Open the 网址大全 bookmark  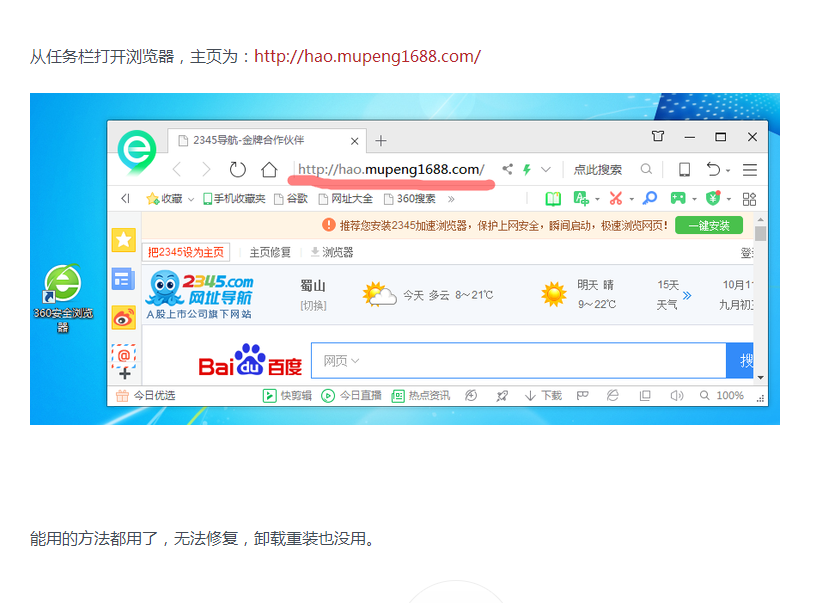[345, 199]
